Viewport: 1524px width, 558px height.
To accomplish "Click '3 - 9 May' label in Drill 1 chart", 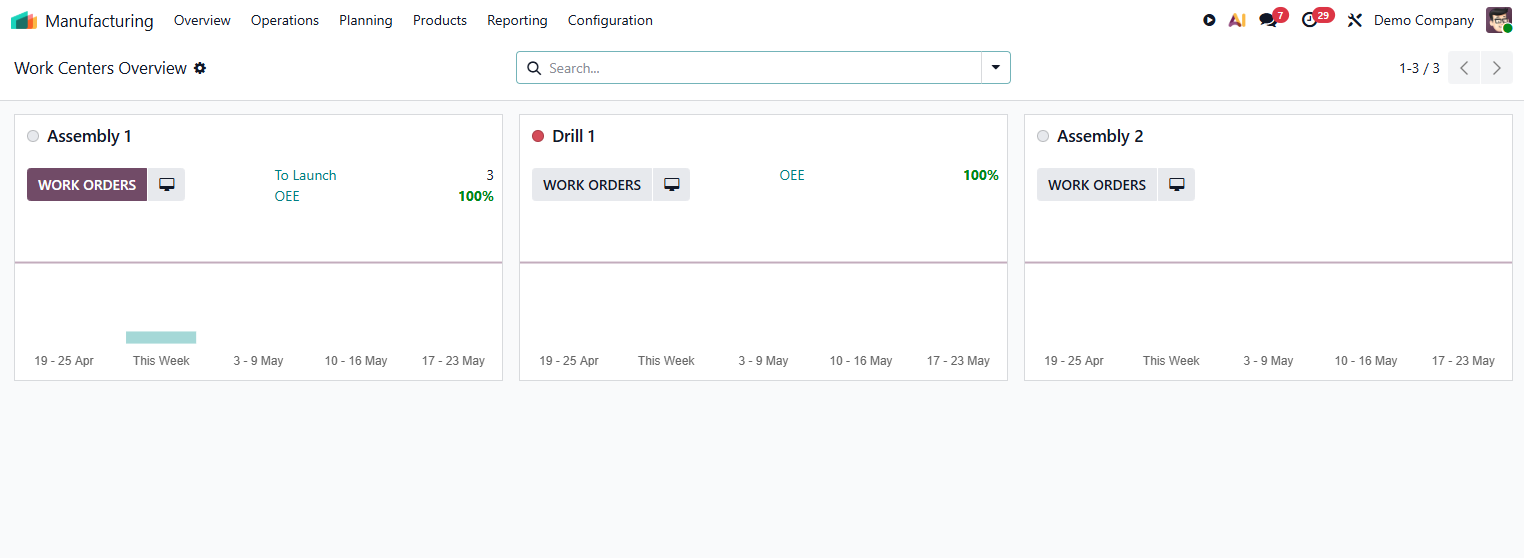I will coord(763,361).
